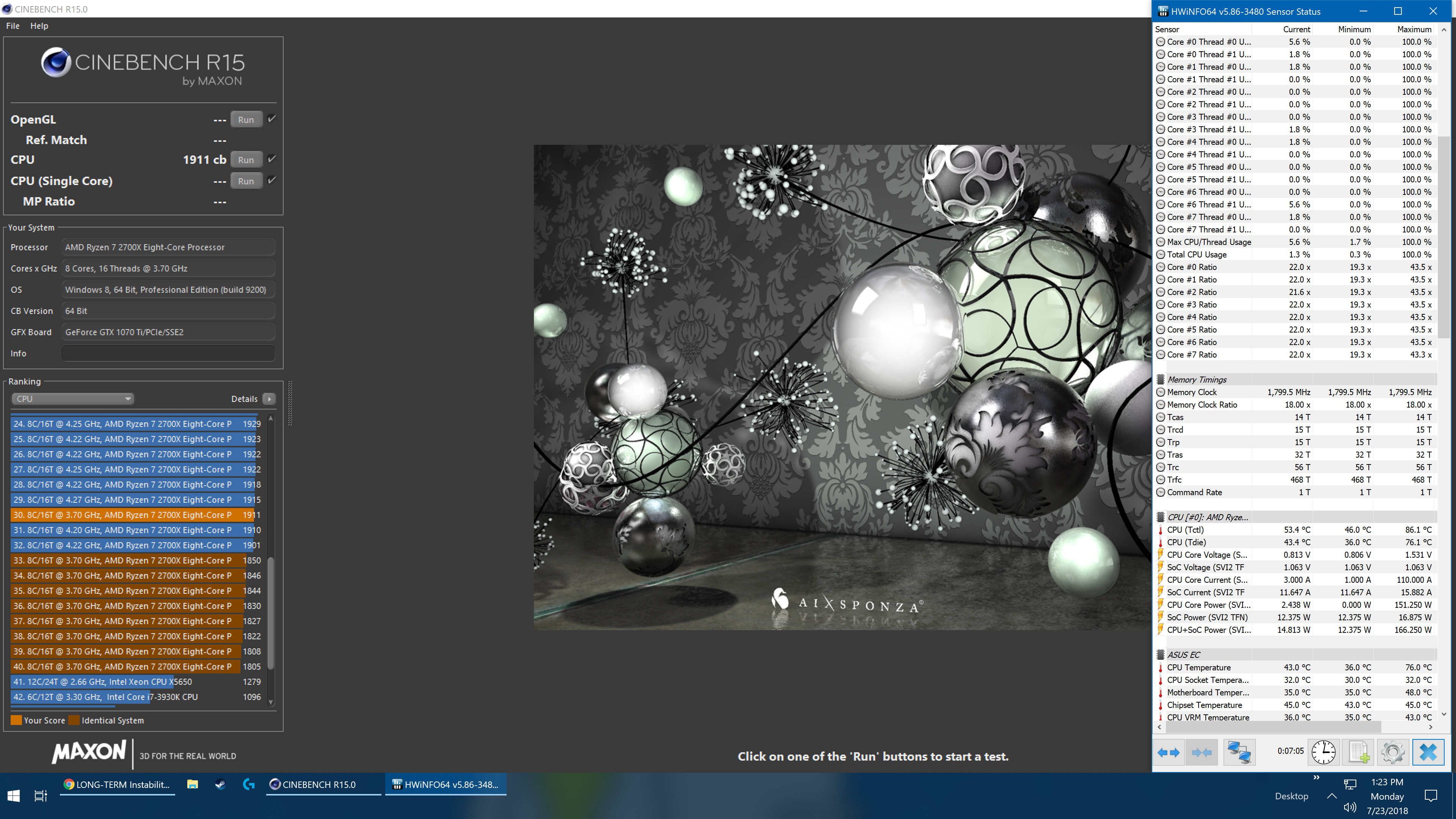
Task: Switch to CINEBENCH R15.0 taskbar button
Action: [324, 784]
